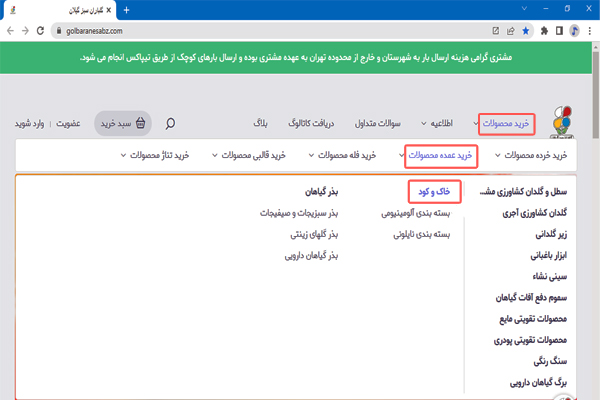The height and width of the screenshot is (400, 600).
Task: Expand chevron next to اطلاعیه
Action: 424,124
